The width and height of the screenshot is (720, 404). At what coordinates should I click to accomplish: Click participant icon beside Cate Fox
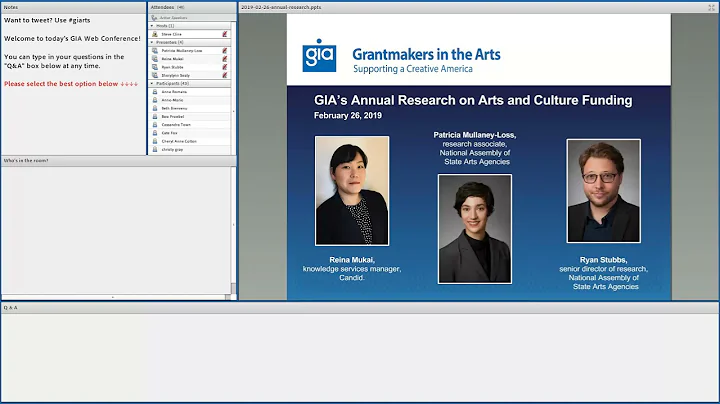[155, 133]
